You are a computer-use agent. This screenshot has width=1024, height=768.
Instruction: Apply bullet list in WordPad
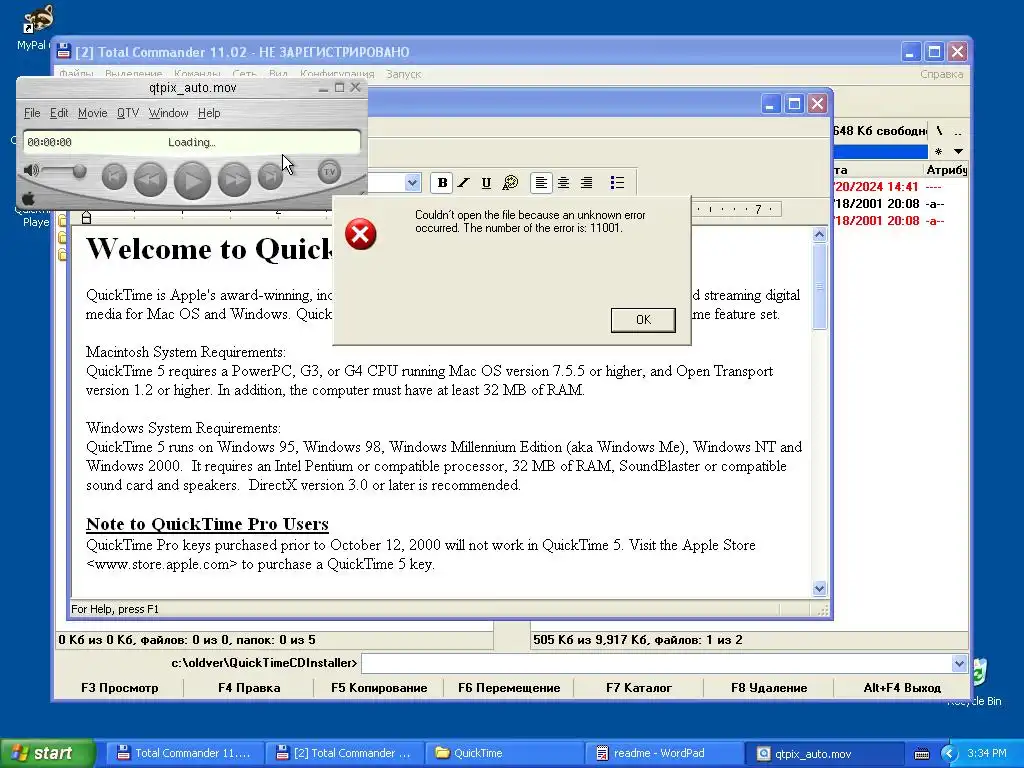[617, 183]
